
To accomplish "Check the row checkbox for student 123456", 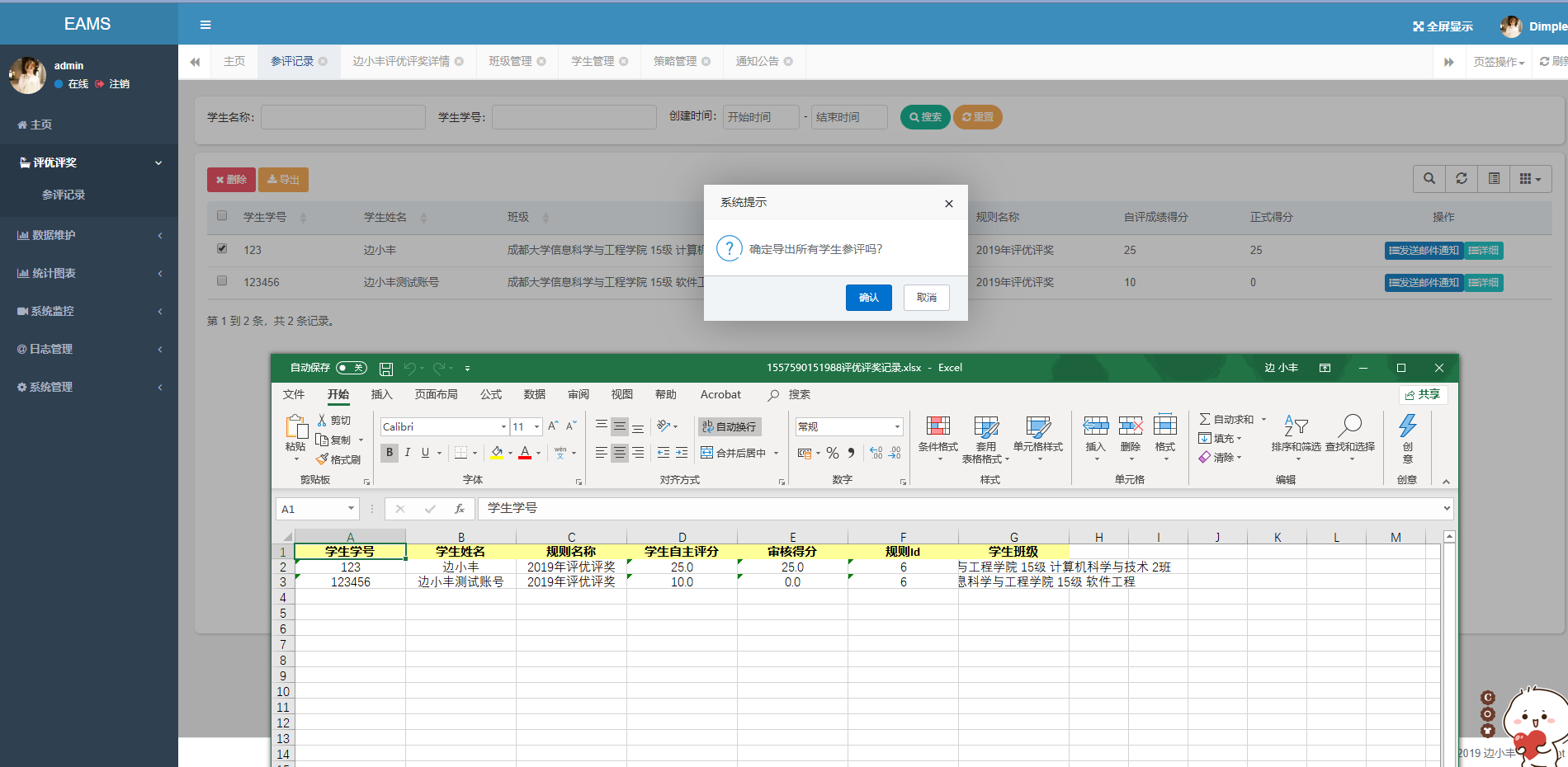I will click(x=222, y=280).
